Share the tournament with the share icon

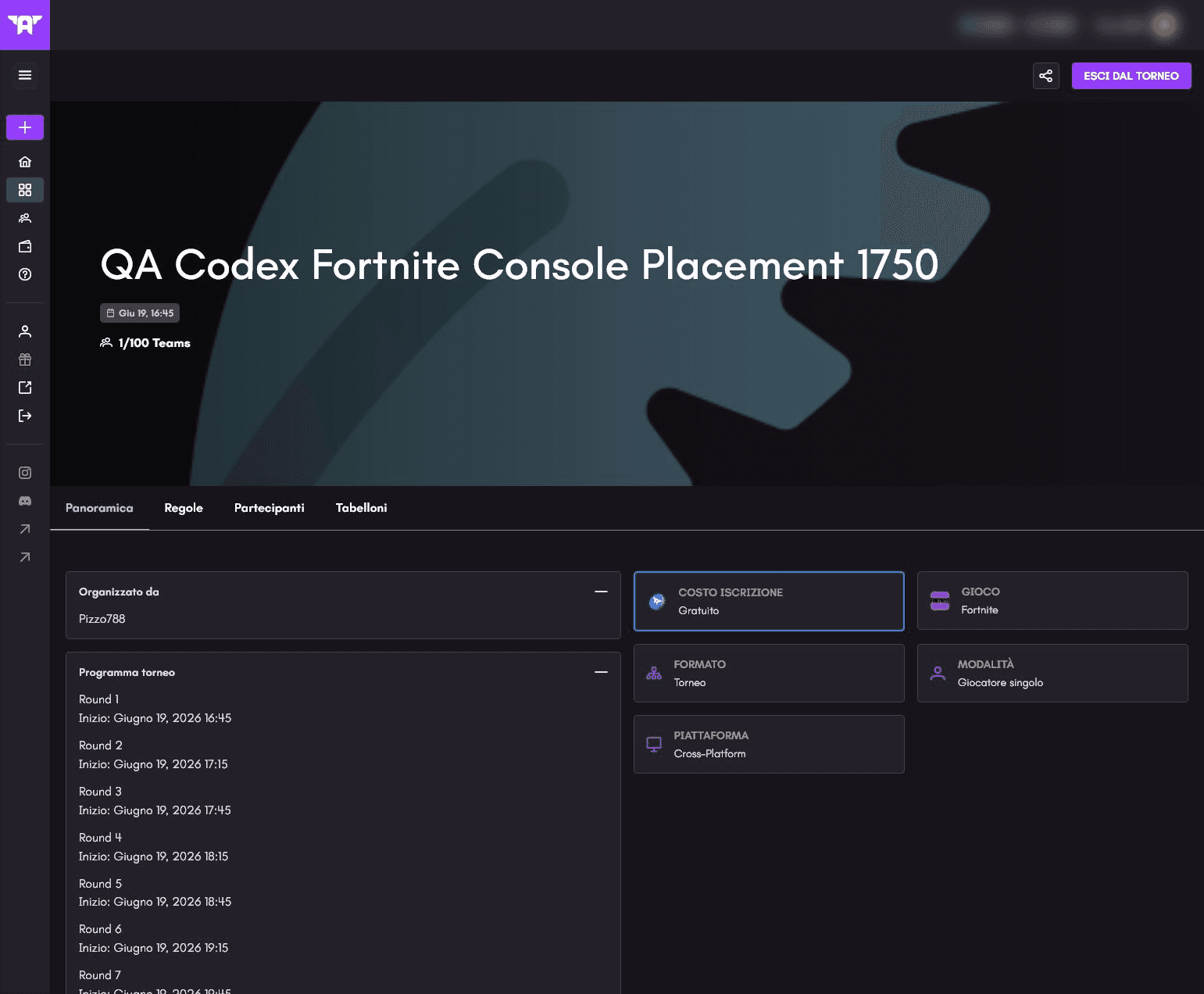[1046, 76]
